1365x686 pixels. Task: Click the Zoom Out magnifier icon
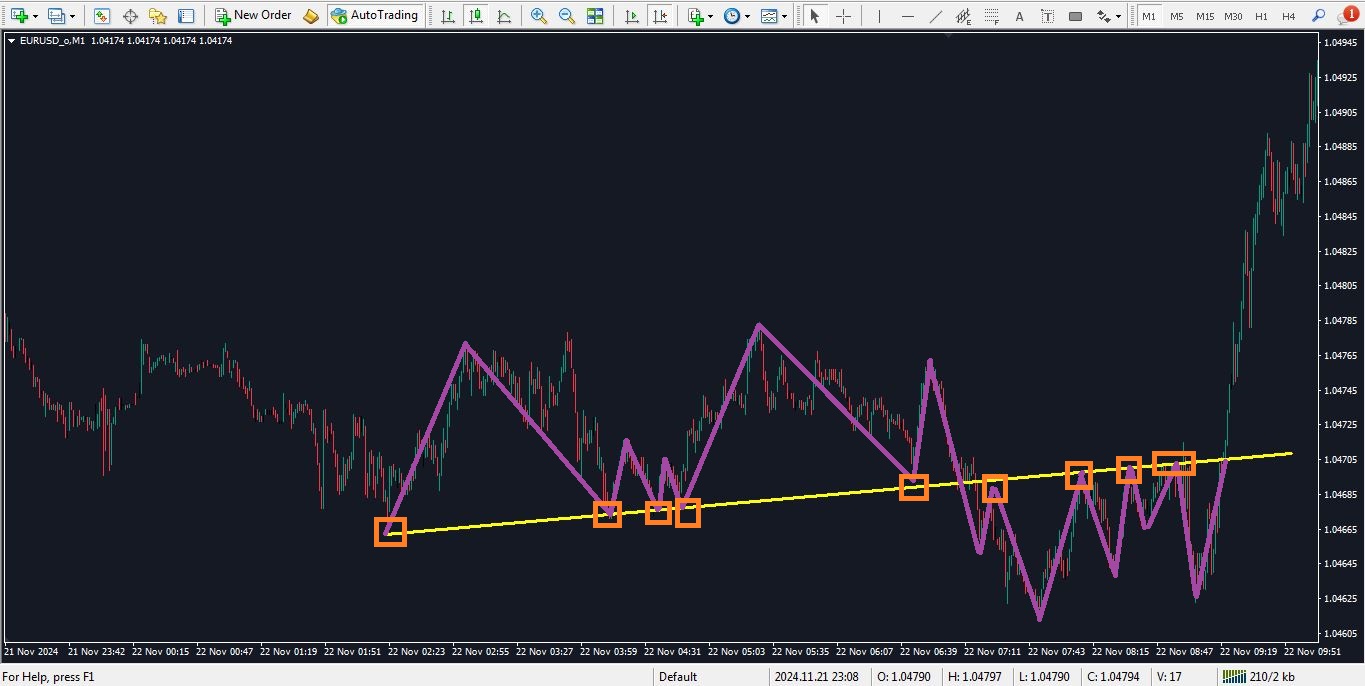point(567,16)
